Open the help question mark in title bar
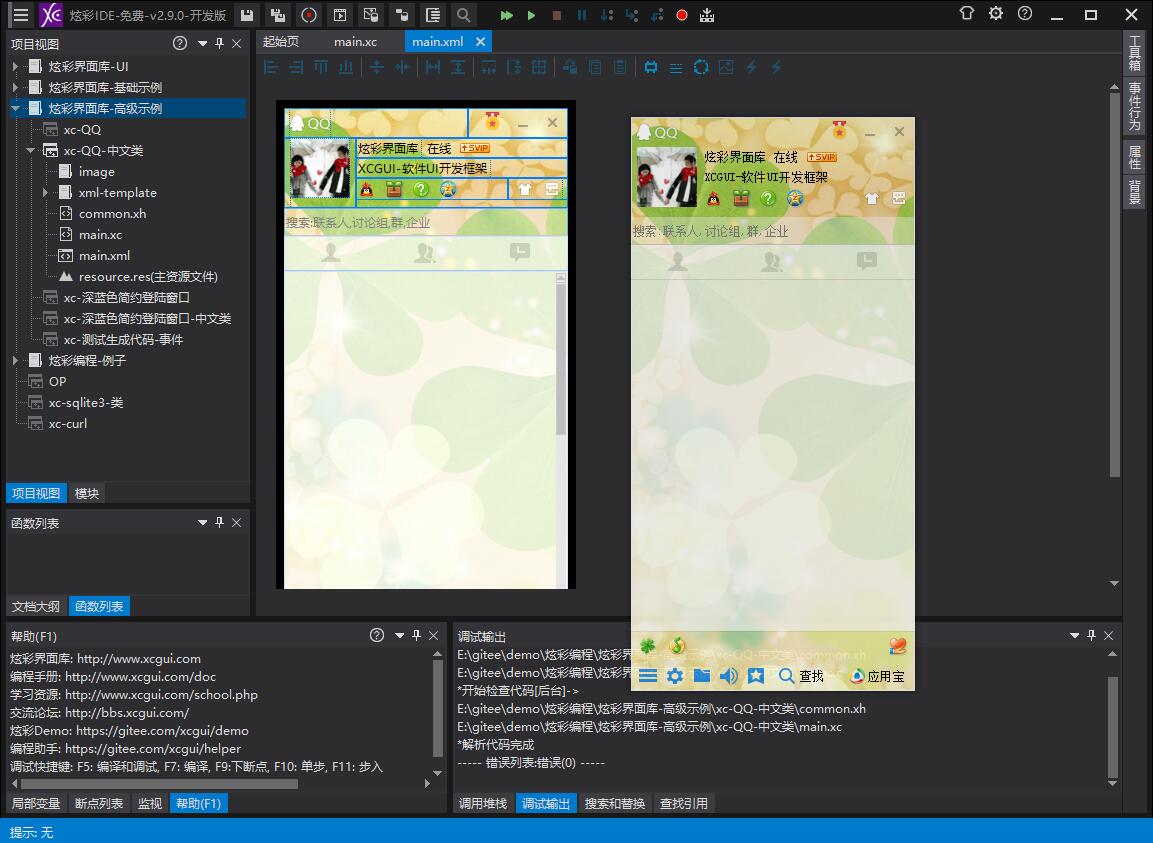Screen dimensions: 1153x843 click(1025, 13)
